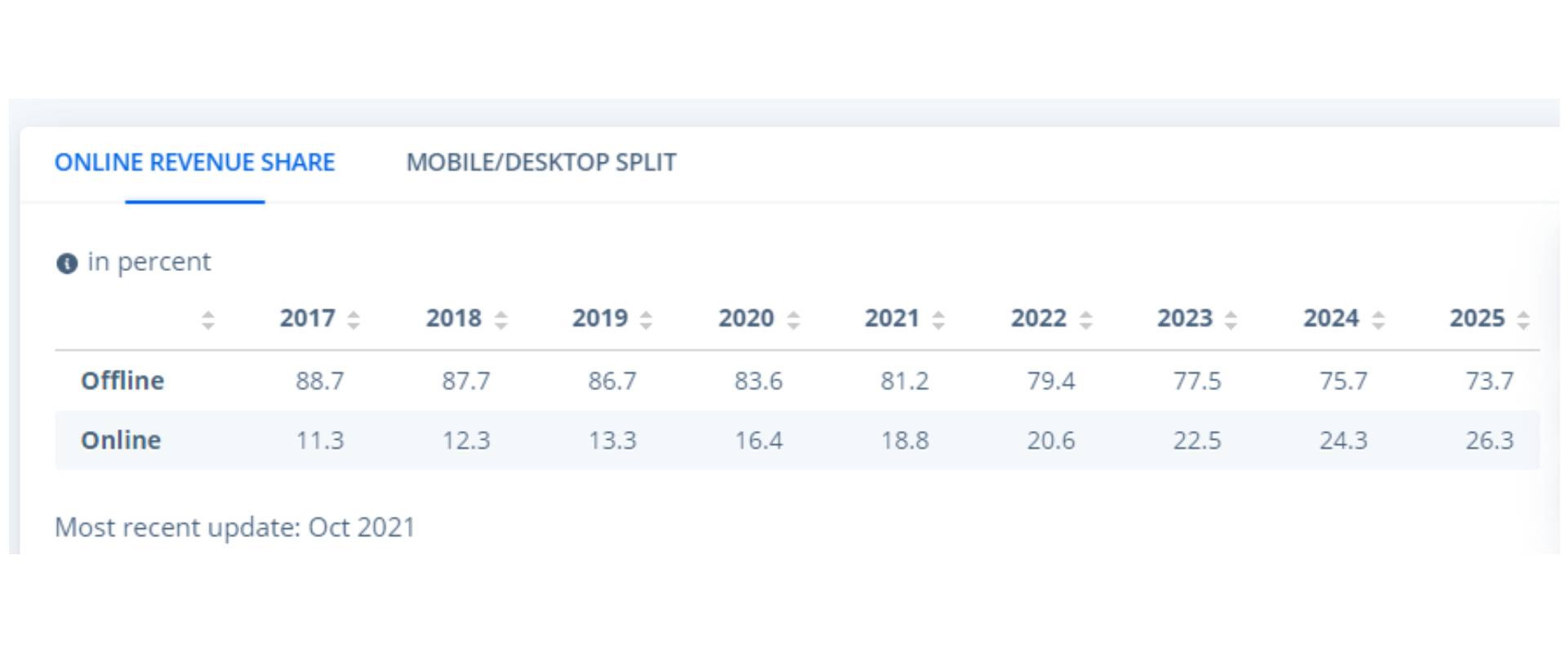Sort table by the 2019 column icon
Screen dimensions: 1568x653
(x=646, y=320)
